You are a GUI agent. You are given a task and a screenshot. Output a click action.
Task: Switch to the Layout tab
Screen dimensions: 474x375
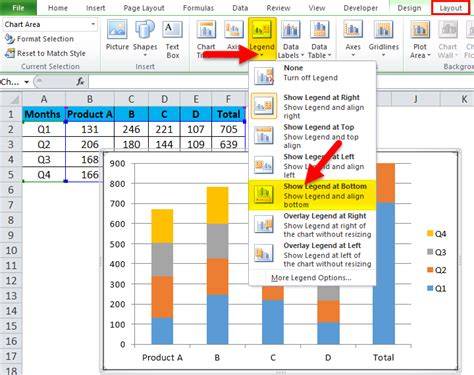[451, 8]
